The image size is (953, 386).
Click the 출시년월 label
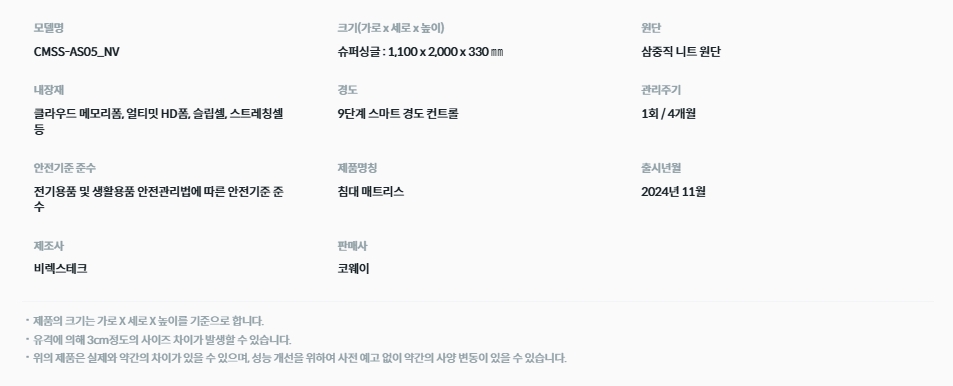(661, 168)
